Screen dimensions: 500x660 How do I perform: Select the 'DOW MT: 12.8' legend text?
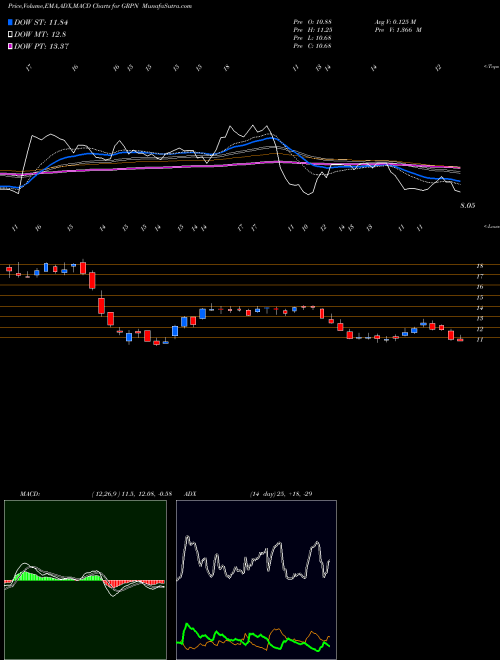click(x=40, y=35)
